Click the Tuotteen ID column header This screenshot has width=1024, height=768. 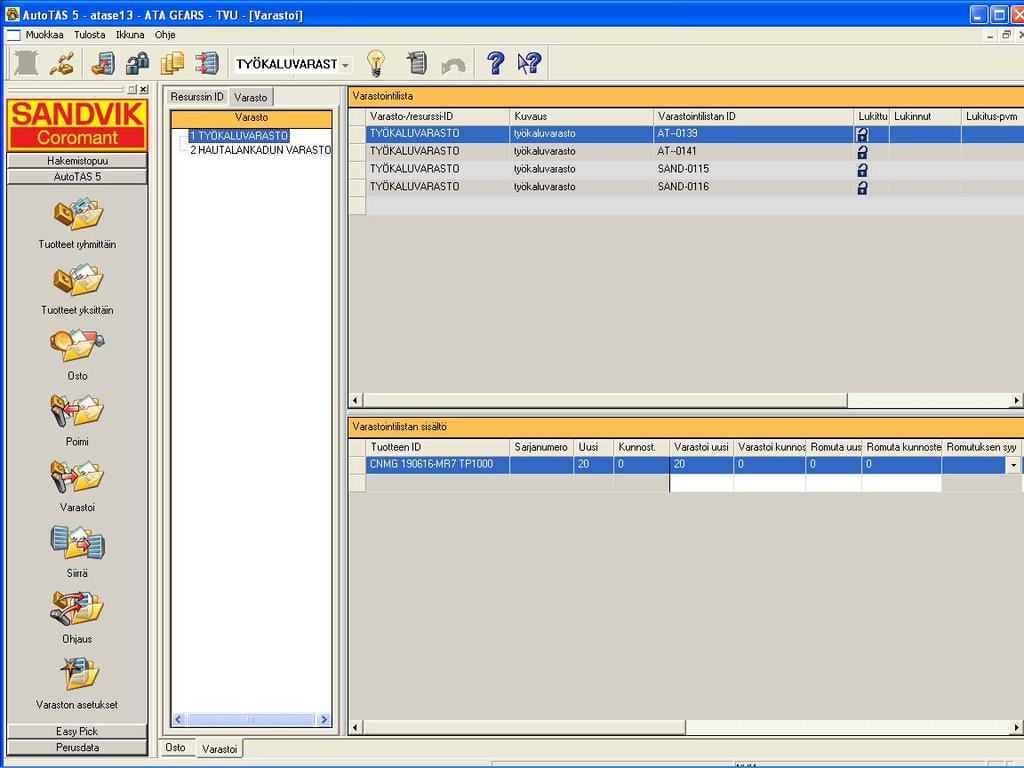click(x=438, y=447)
